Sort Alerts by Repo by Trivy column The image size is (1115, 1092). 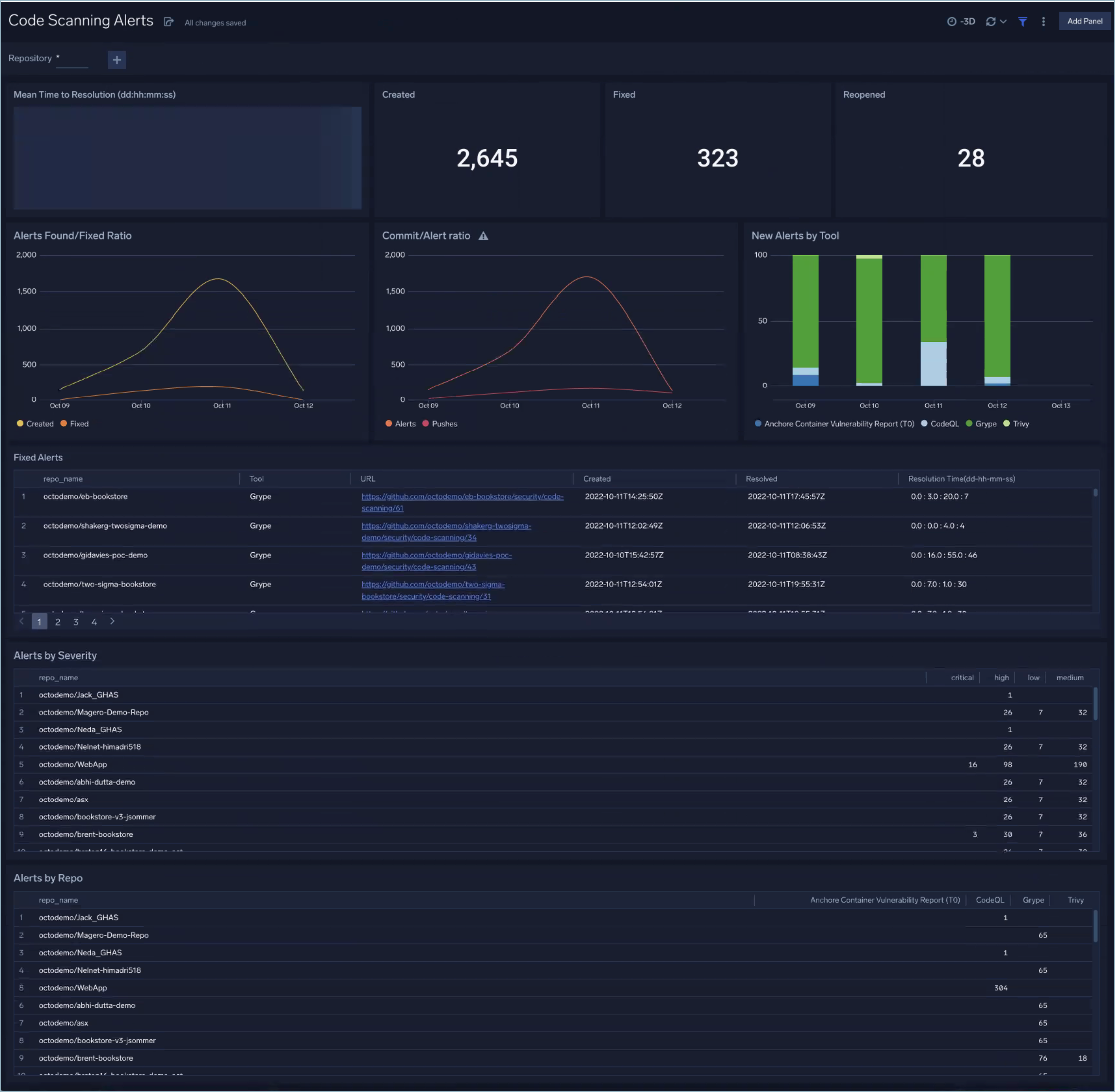(1076, 900)
